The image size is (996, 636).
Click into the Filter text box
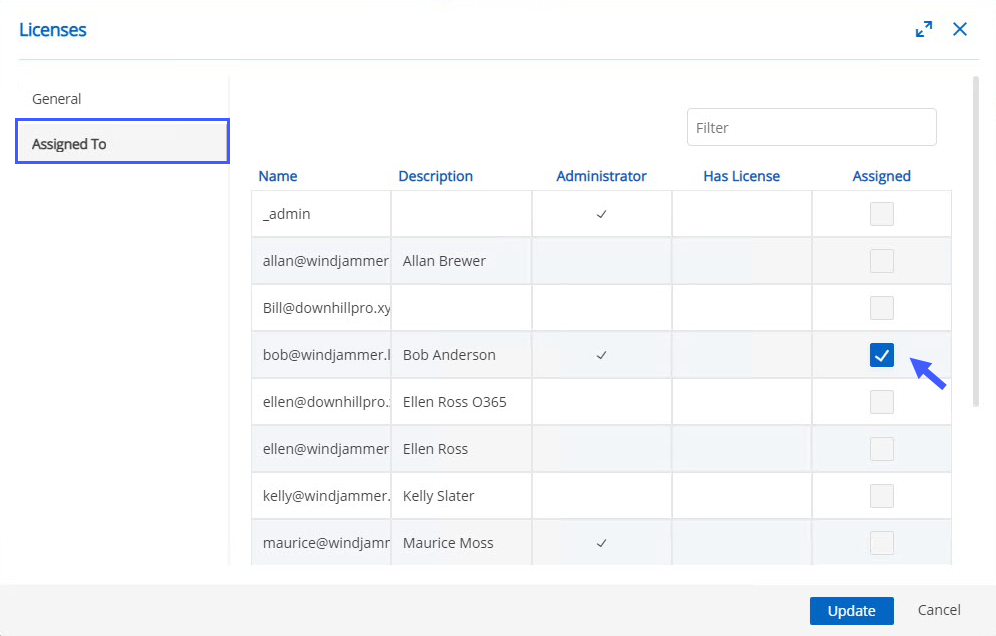point(811,128)
